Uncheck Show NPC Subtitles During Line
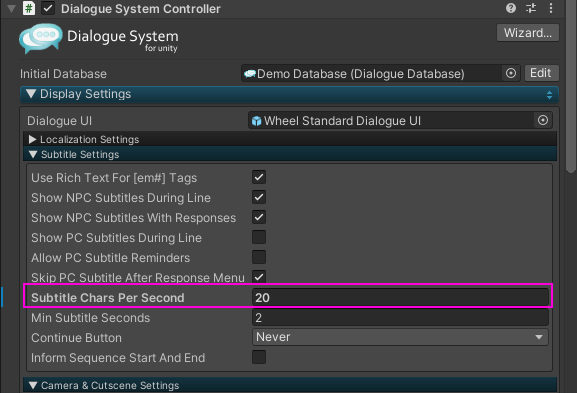This screenshot has height=393, width=577. [259, 197]
